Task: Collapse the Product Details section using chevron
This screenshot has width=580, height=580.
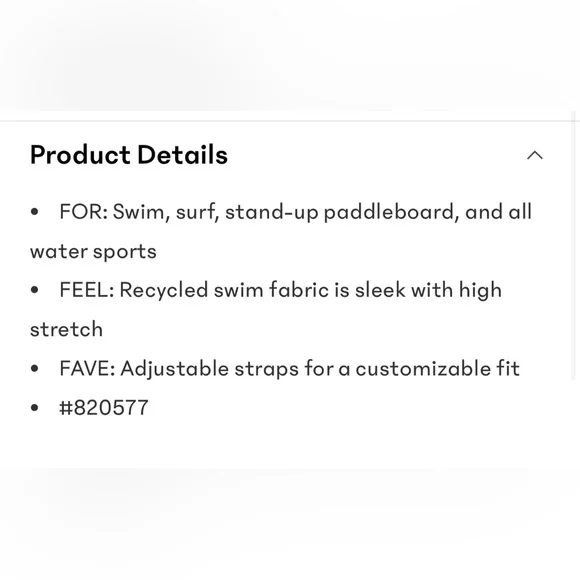Action: [x=535, y=155]
